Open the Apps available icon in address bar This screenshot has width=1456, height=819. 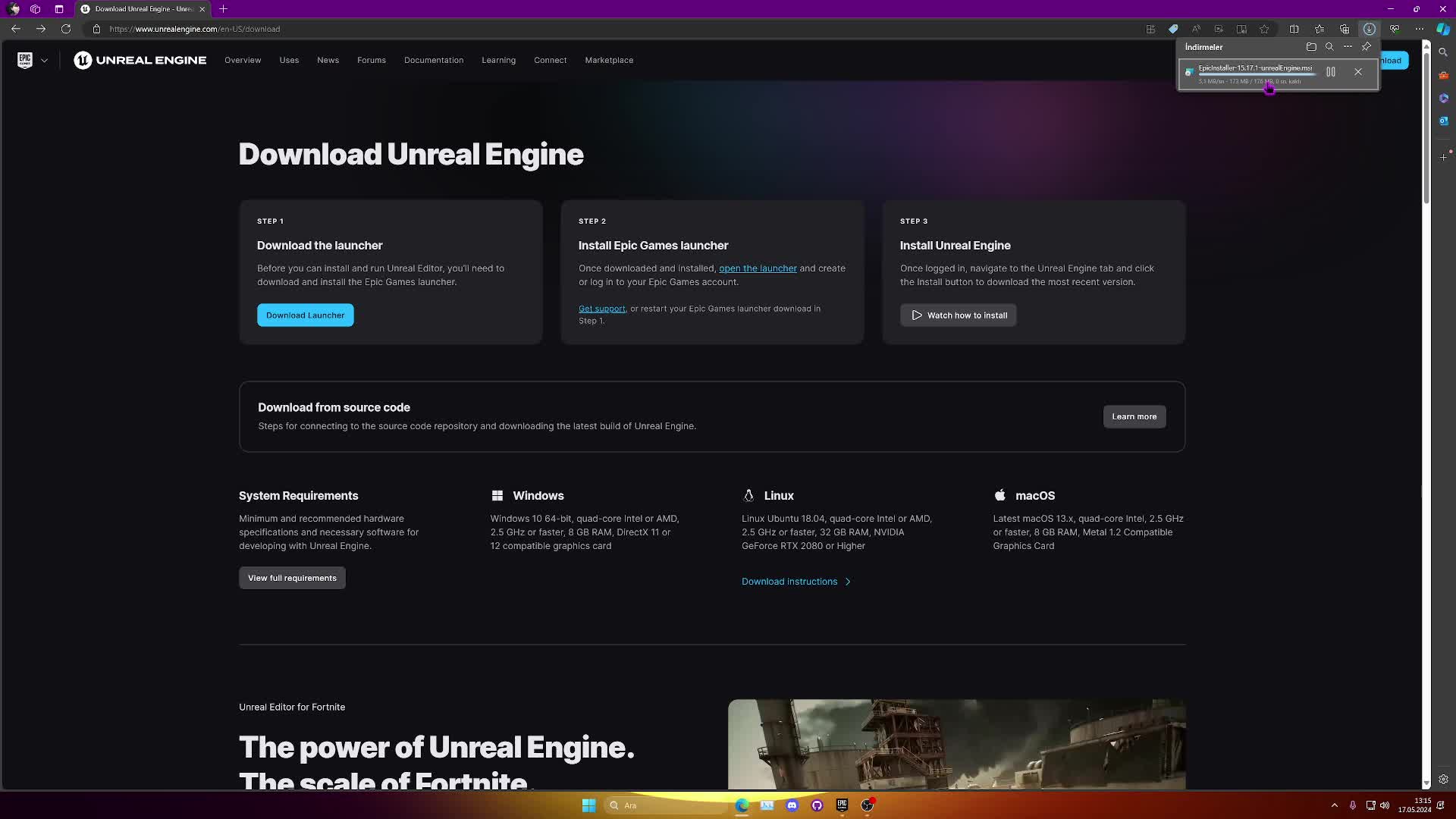coord(1150,29)
